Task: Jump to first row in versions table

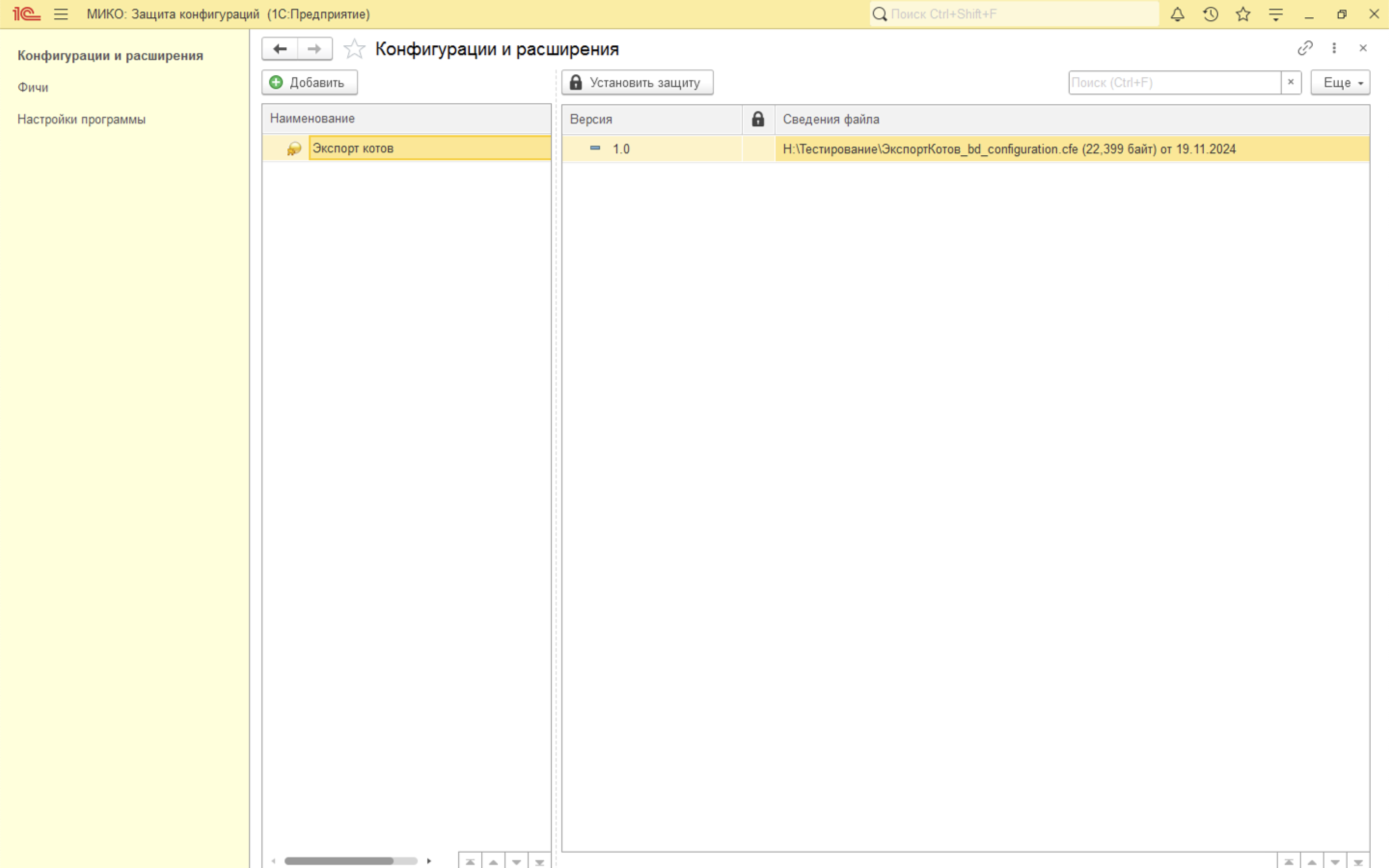Action: (1289, 861)
